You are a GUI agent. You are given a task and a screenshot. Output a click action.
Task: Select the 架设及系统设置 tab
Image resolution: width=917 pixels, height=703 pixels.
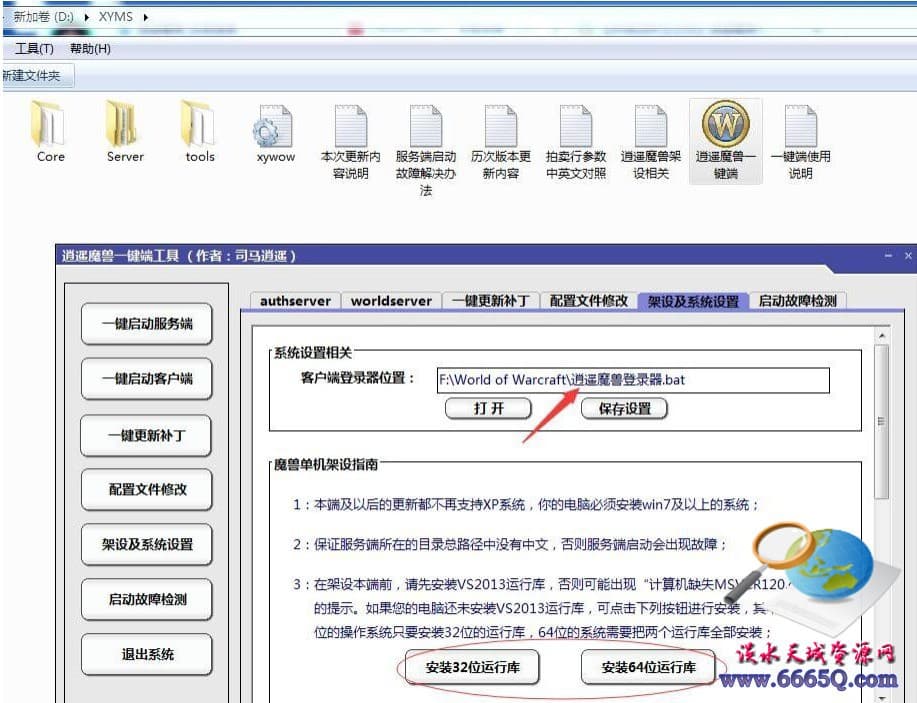pos(693,301)
